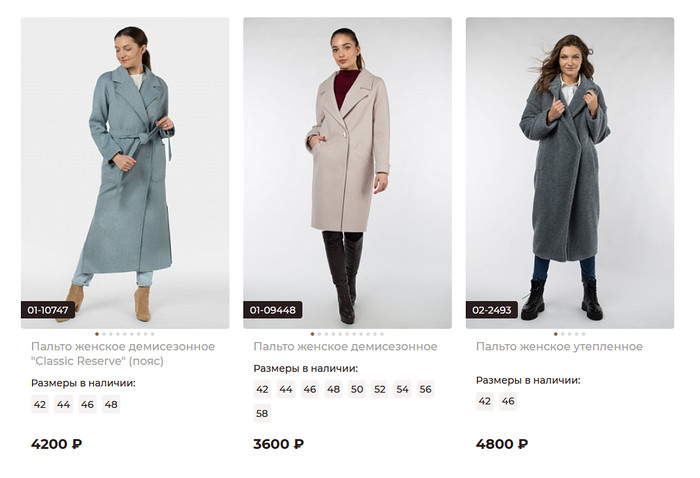Open the "Пальто женское утепленное" product link
This screenshot has width=700, height=478.
pos(558,347)
